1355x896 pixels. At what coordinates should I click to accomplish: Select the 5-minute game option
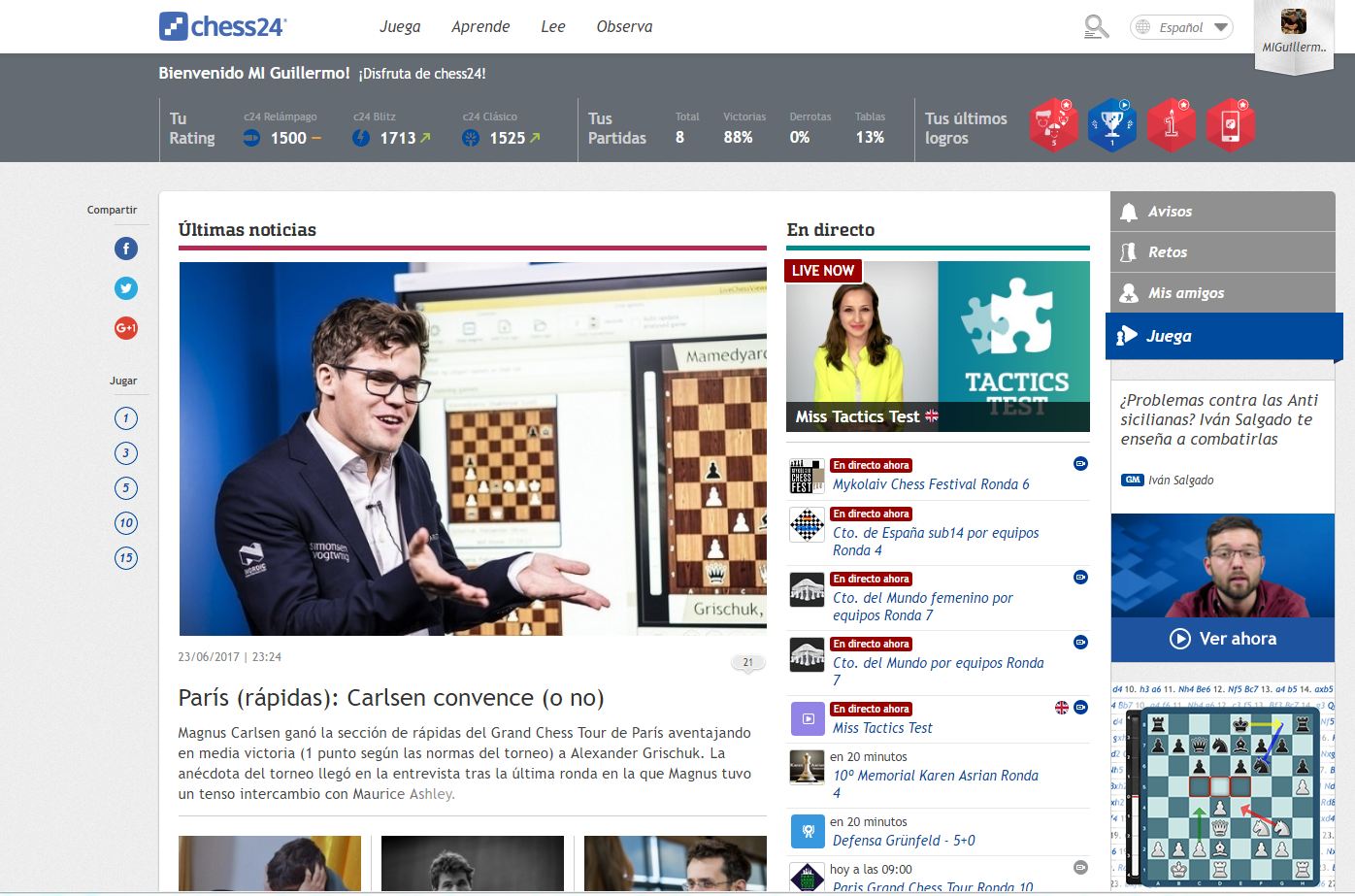125,487
